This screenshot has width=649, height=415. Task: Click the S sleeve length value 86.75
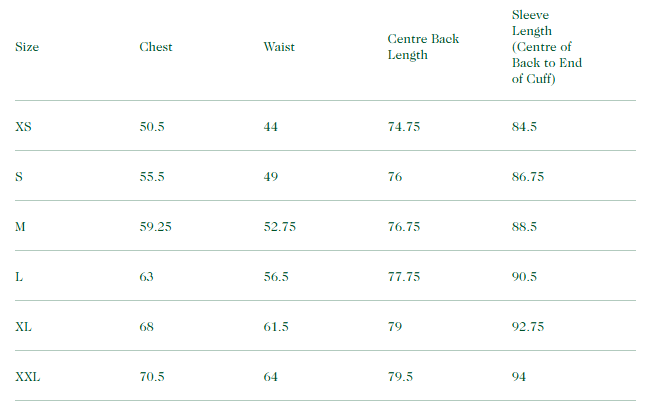point(528,177)
